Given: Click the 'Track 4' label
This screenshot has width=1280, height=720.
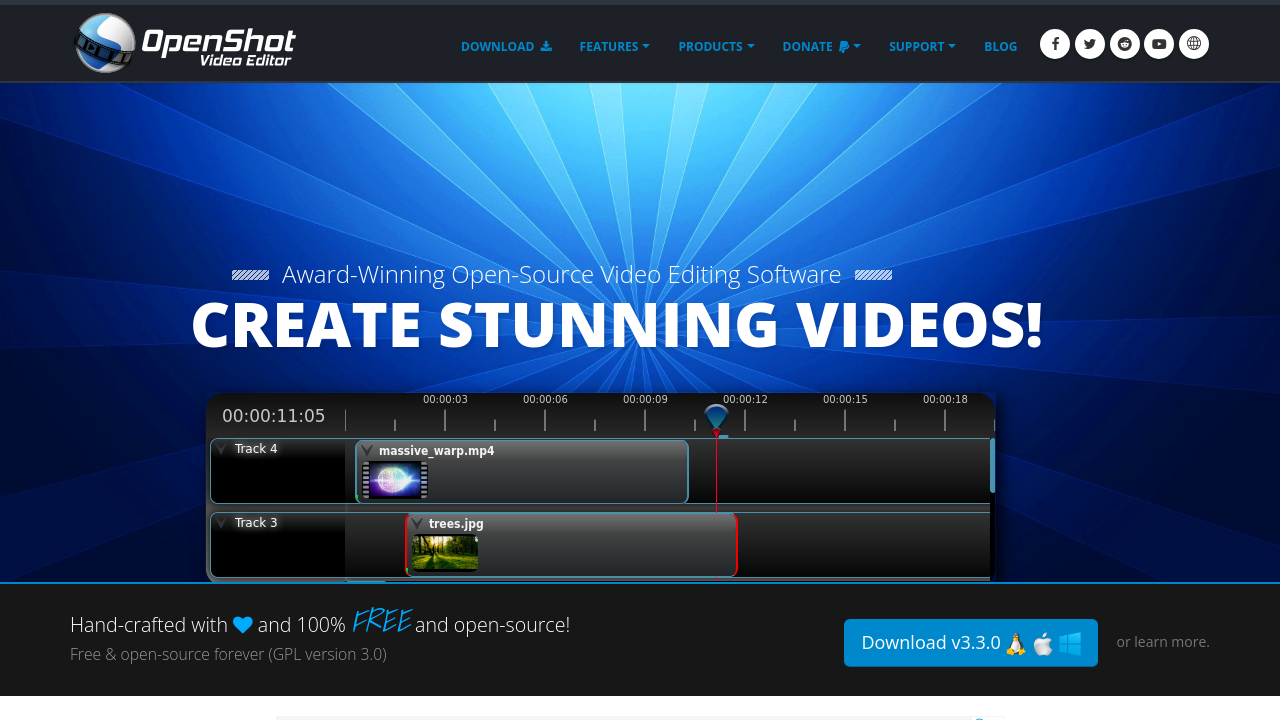Looking at the screenshot, I should [256, 449].
